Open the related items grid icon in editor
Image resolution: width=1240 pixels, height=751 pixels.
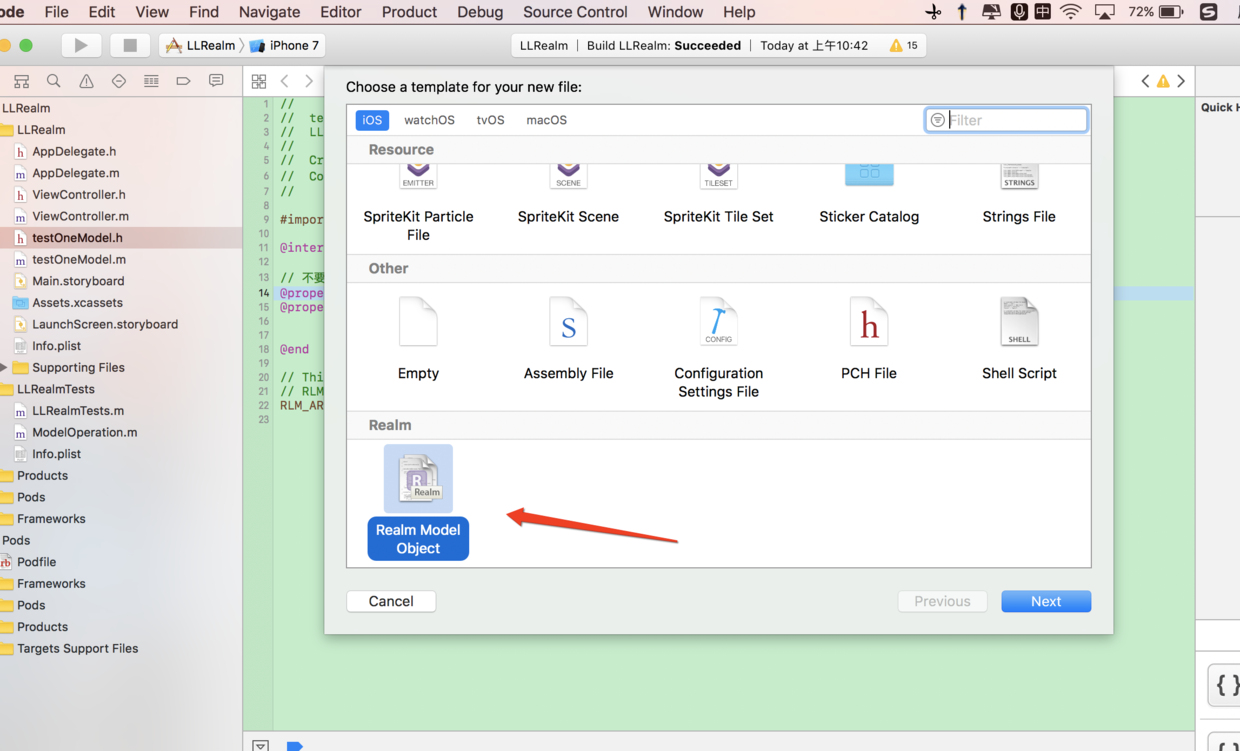(259, 81)
